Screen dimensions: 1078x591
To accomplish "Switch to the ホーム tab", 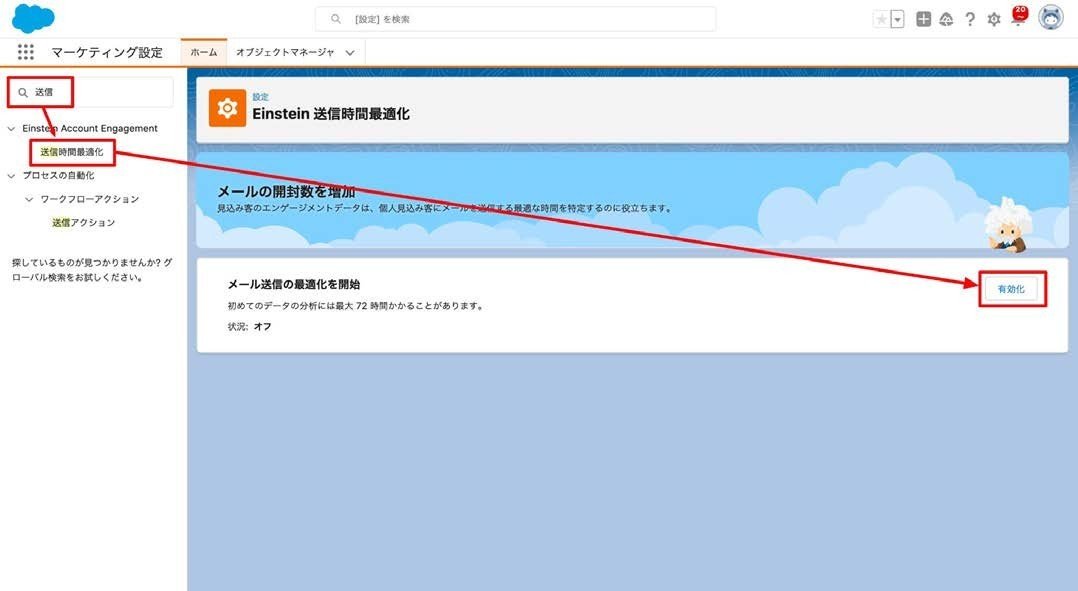I will [x=204, y=52].
